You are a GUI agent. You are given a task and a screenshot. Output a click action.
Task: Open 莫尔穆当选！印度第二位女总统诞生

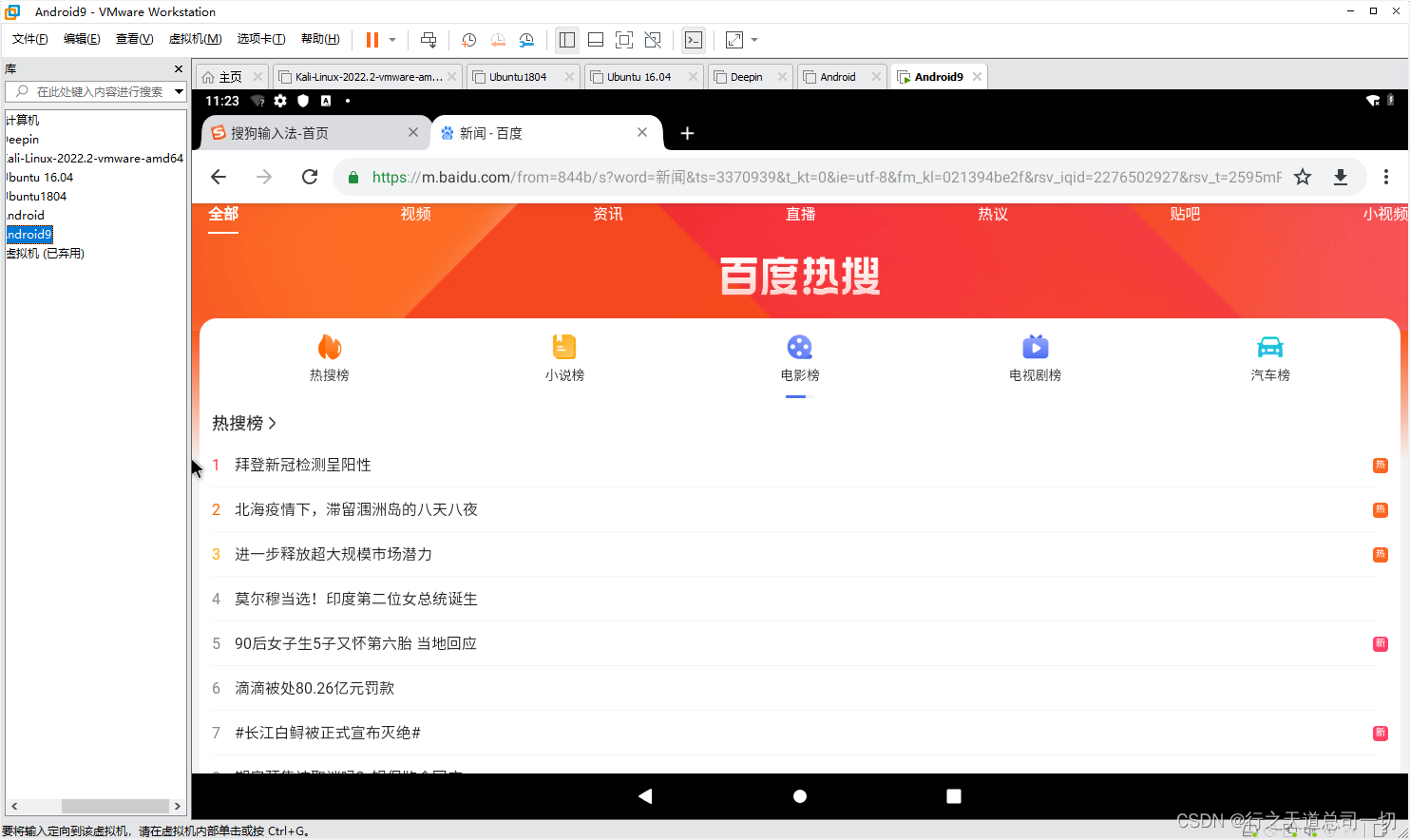[x=356, y=599]
